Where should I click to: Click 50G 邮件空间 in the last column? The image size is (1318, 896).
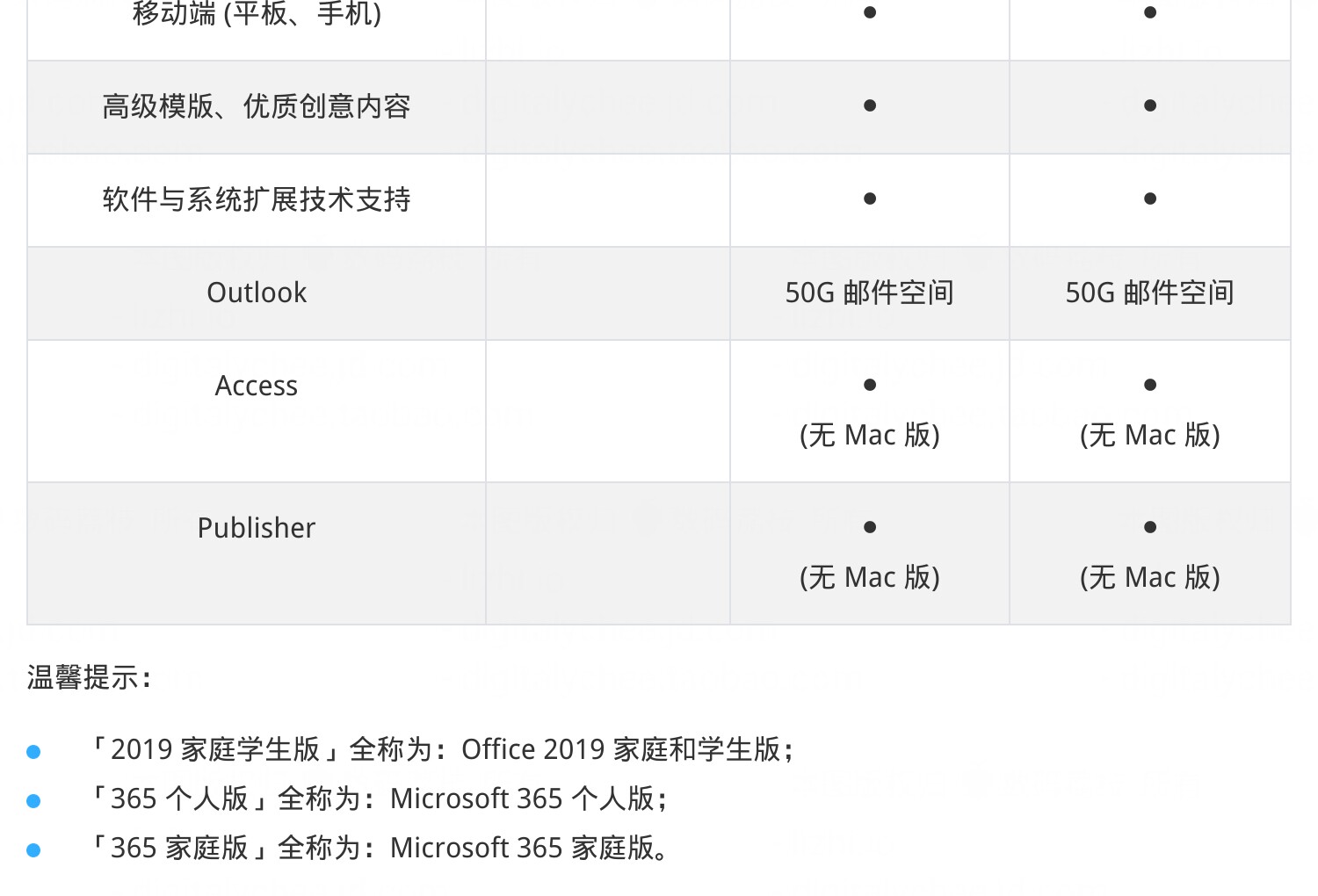pos(1150,293)
